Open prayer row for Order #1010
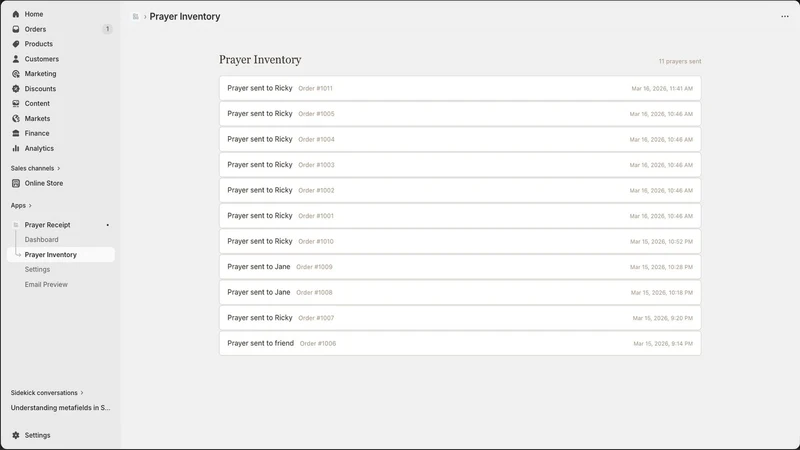 click(x=460, y=241)
